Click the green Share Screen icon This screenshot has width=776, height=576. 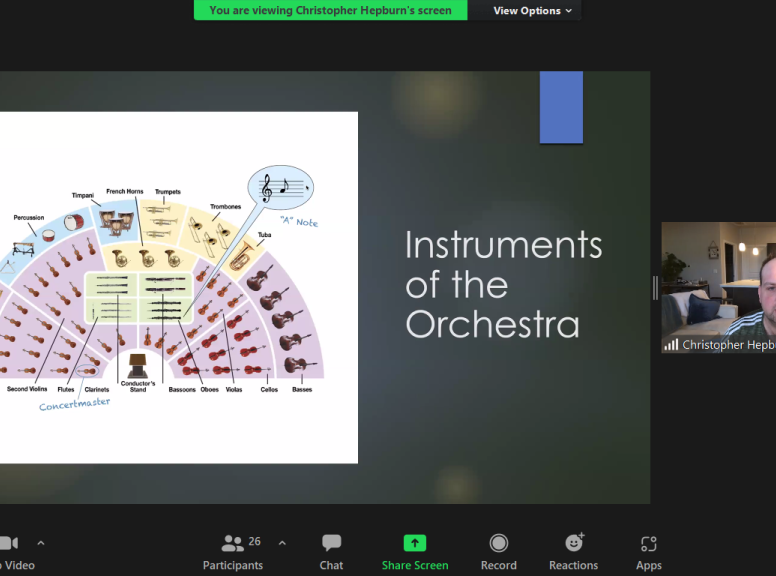pyautogui.click(x=415, y=543)
